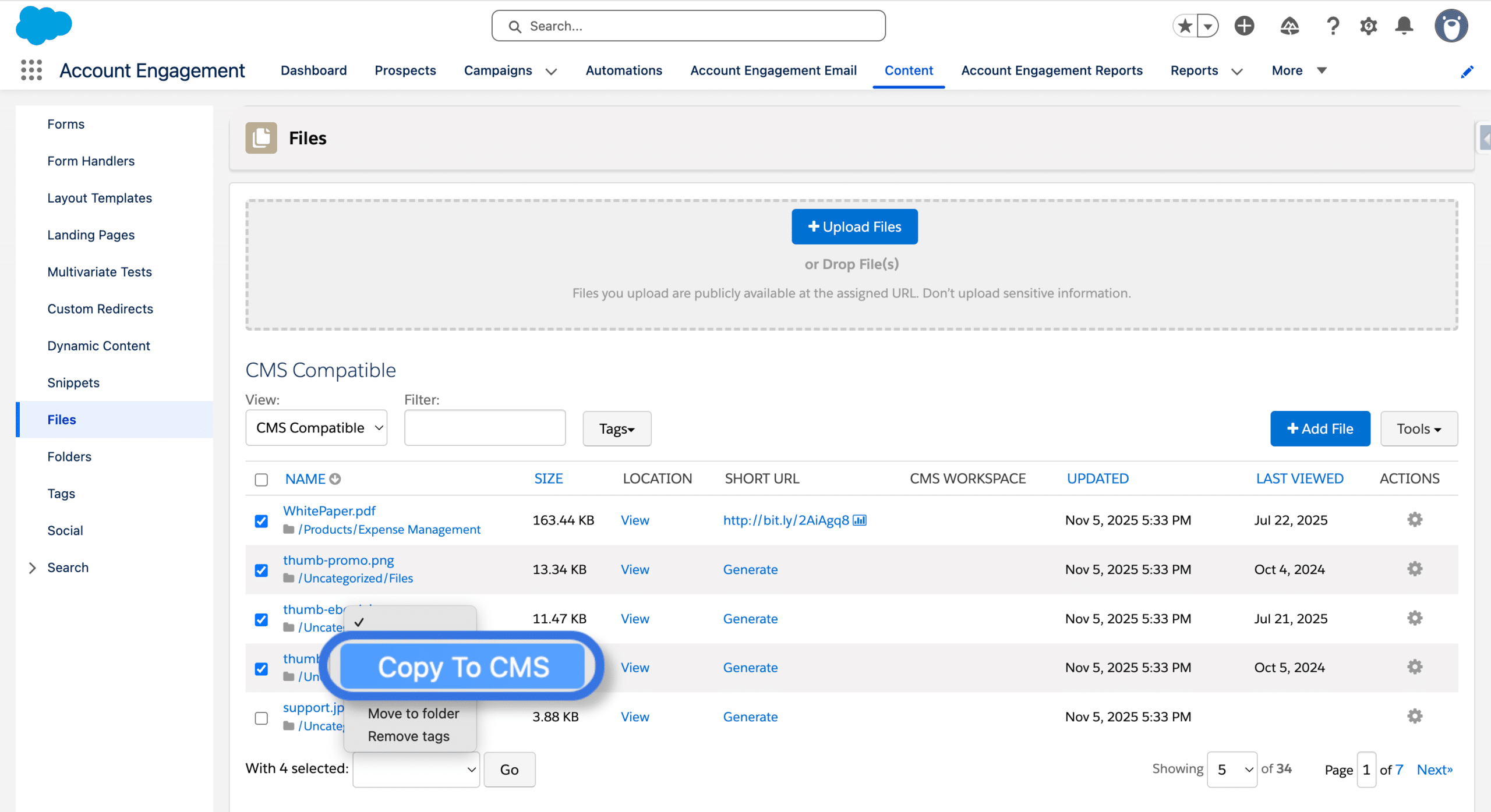Screen dimensions: 1491x812
Task: Click the Upload Files button
Action: (x=854, y=227)
